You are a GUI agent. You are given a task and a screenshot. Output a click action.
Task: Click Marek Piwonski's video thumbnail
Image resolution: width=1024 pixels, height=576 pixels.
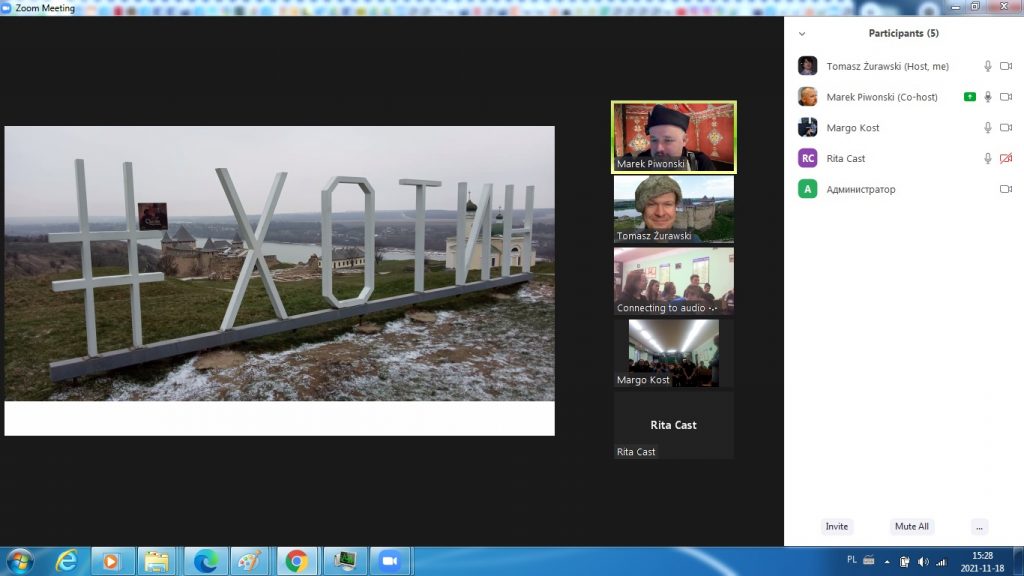673,137
